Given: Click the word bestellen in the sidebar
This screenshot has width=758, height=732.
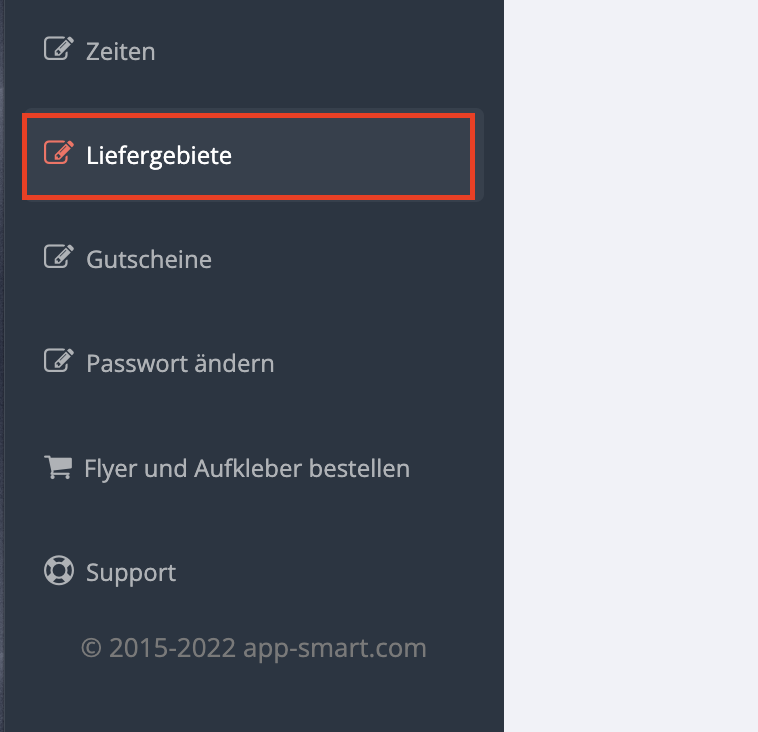Looking at the screenshot, I should pyautogui.click(x=359, y=468).
